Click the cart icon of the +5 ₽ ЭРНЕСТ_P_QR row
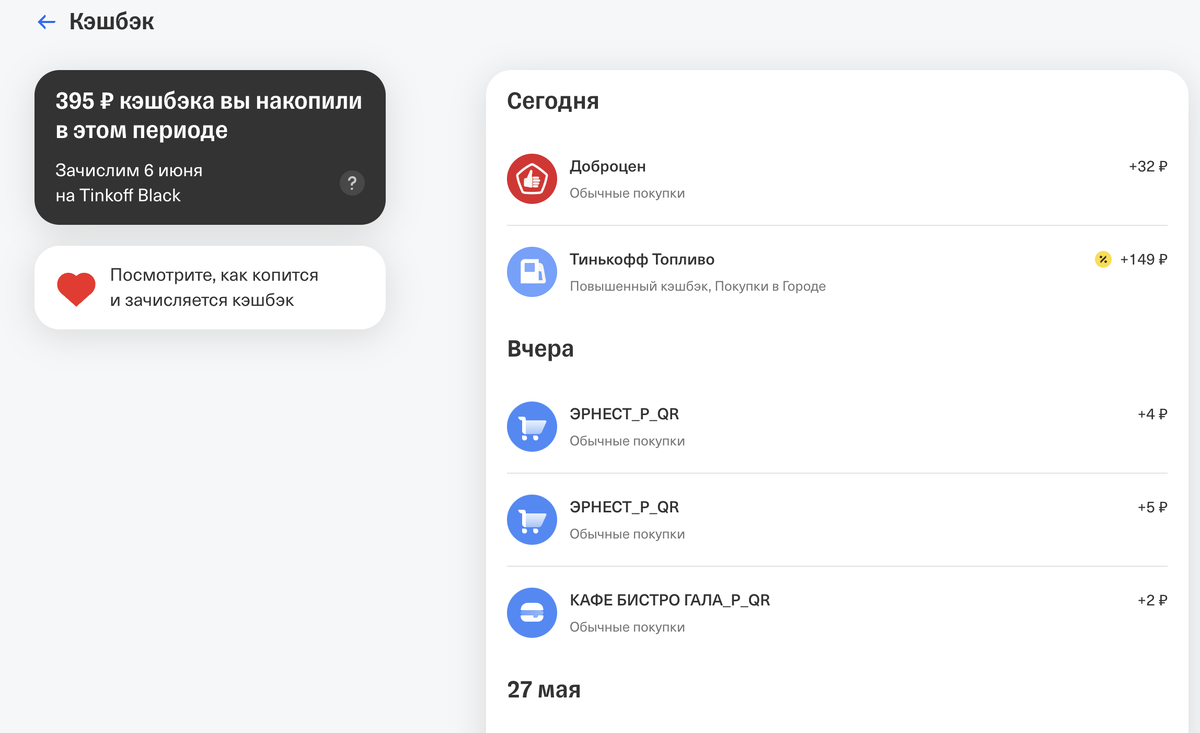The height and width of the screenshot is (733, 1200). [x=532, y=520]
